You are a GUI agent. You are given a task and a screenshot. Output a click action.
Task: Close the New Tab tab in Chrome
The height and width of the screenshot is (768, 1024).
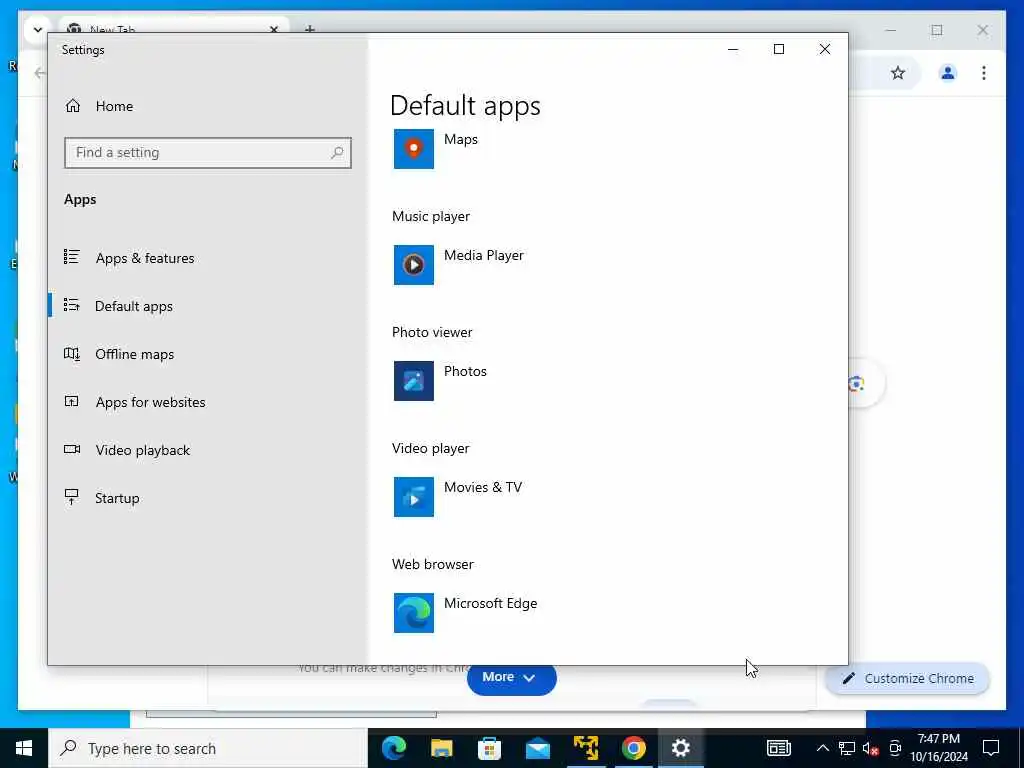[x=274, y=29]
